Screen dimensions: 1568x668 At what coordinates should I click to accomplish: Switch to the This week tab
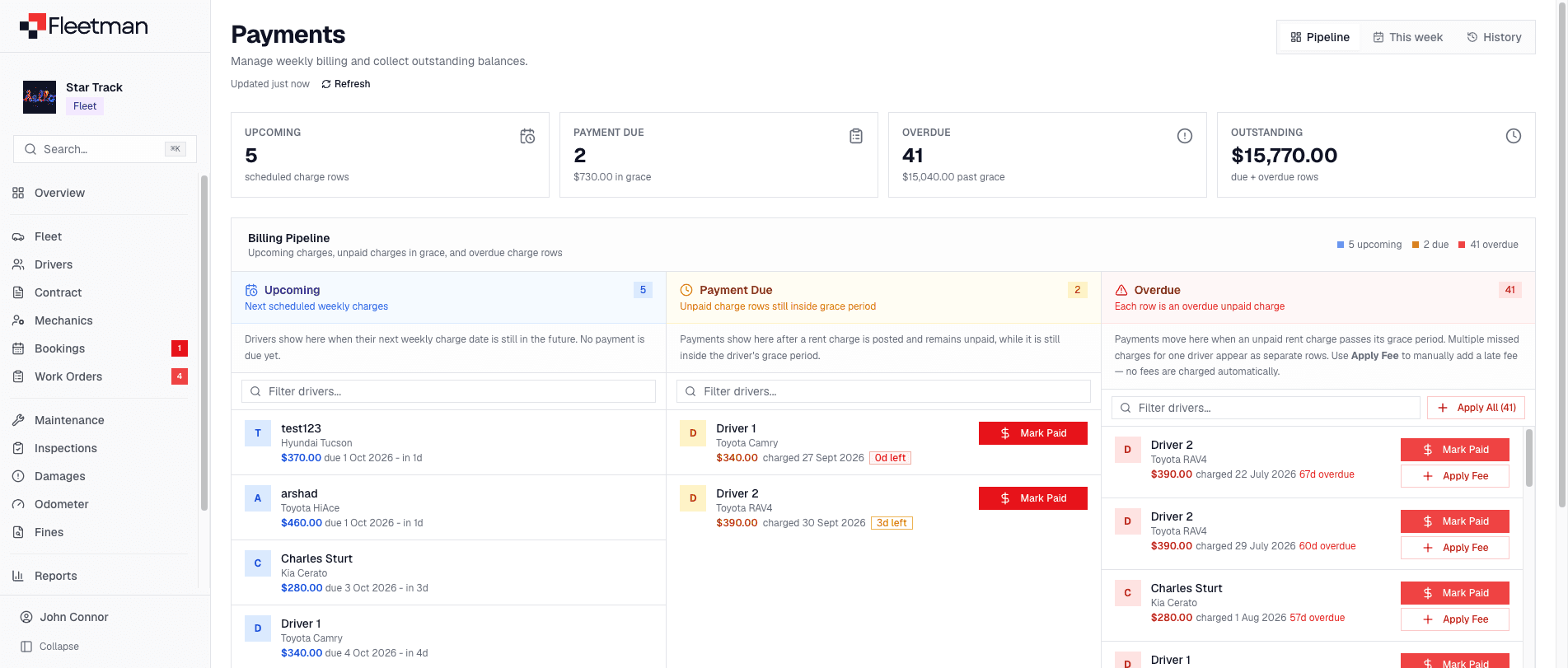click(x=1407, y=37)
